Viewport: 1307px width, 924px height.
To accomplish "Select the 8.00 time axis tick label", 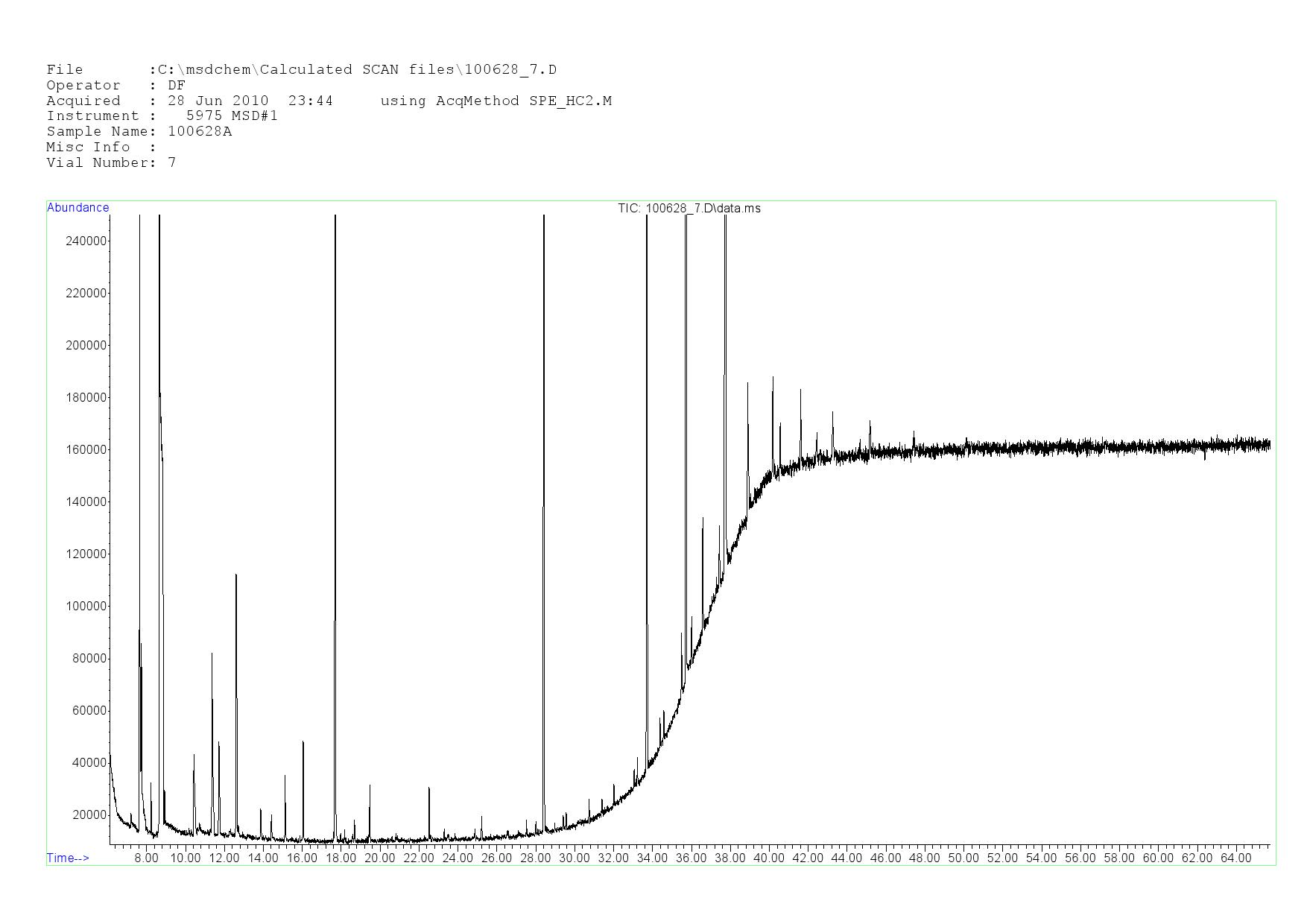I will tap(146, 858).
